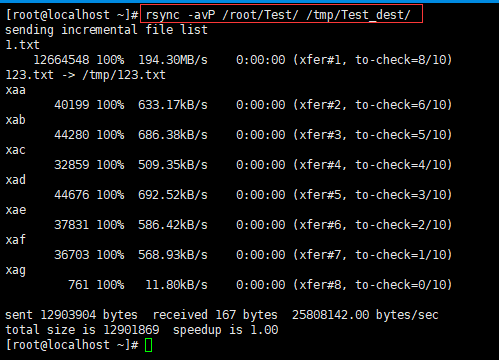The image size is (499, 360).
Task: Click 'received 167 bytes' text
Action: tap(215, 315)
